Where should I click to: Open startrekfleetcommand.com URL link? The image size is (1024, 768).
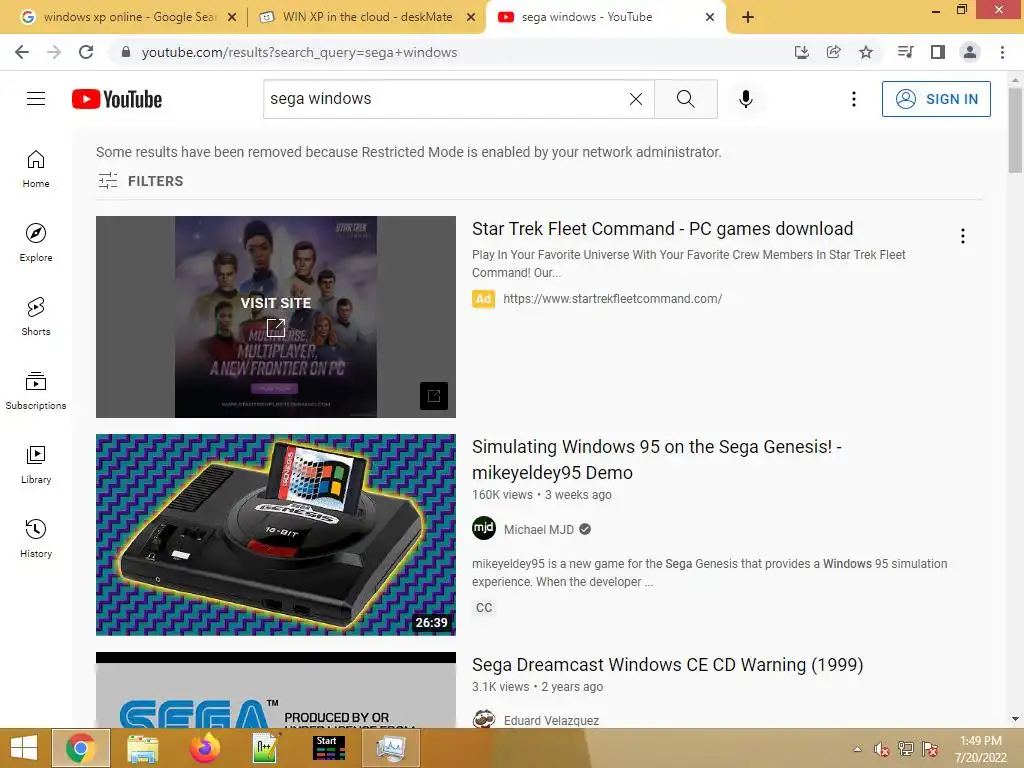pyautogui.click(x=612, y=298)
